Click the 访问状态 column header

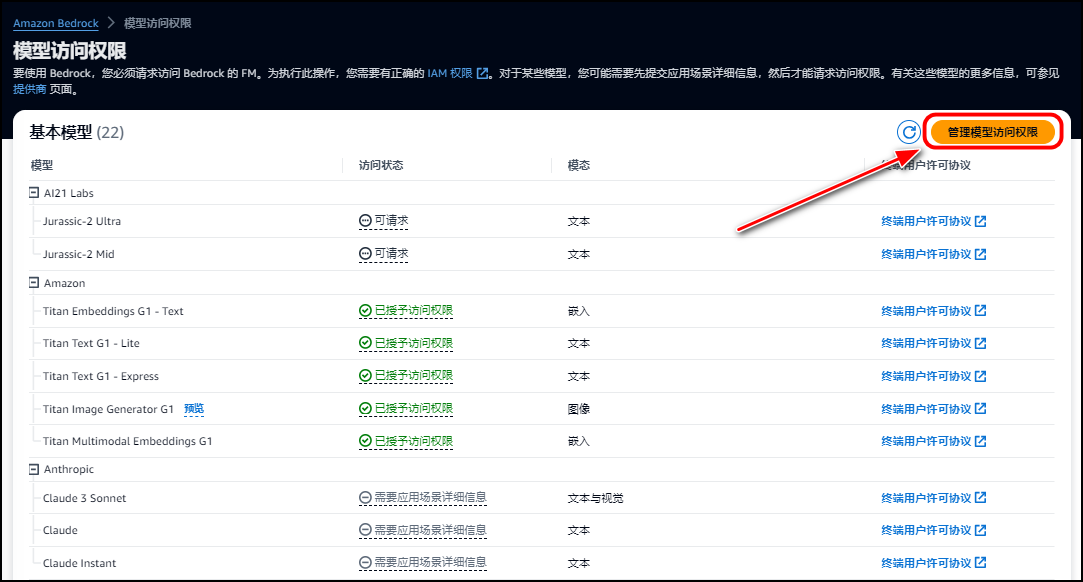tap(381, 165)
